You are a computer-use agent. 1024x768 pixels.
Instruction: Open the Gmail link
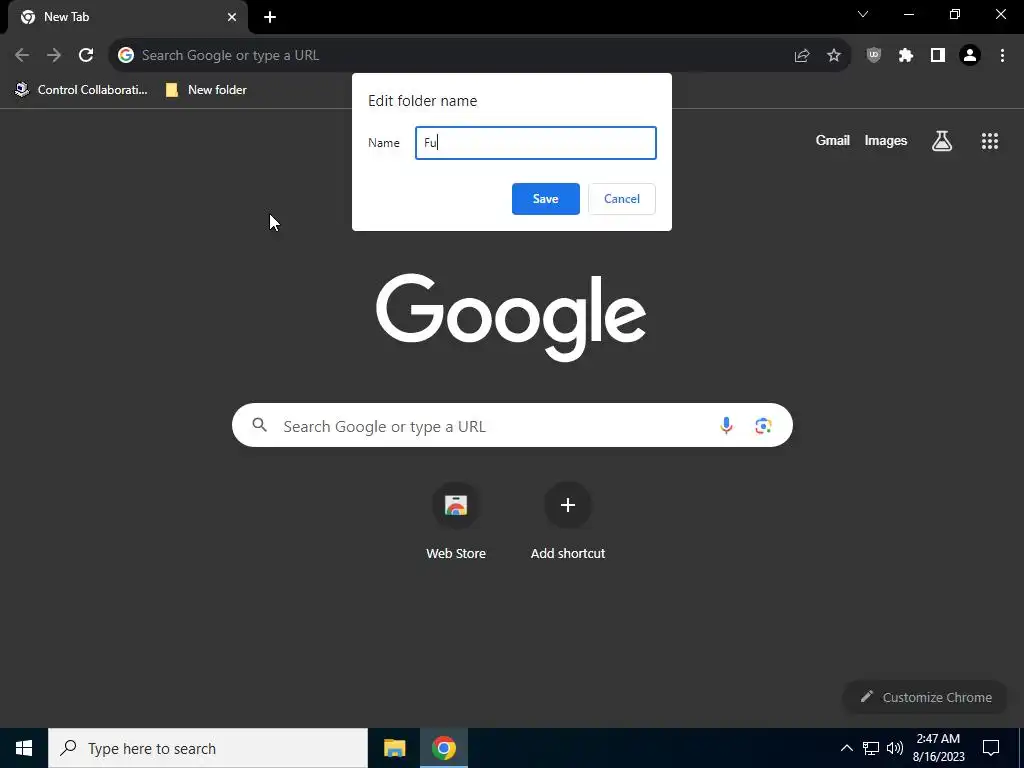pos(833,140)
